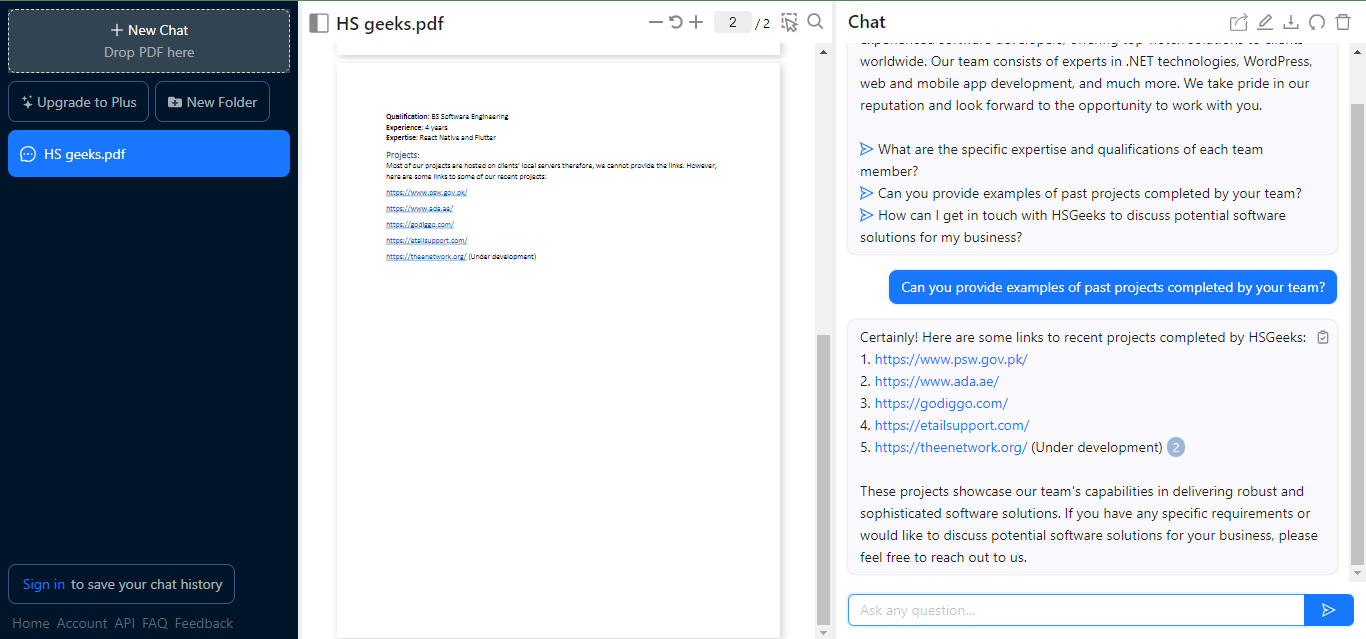The height and width of the screenshot is (639, 1366).
Task: Send the message with arrow button
Action: [1328, 610]
